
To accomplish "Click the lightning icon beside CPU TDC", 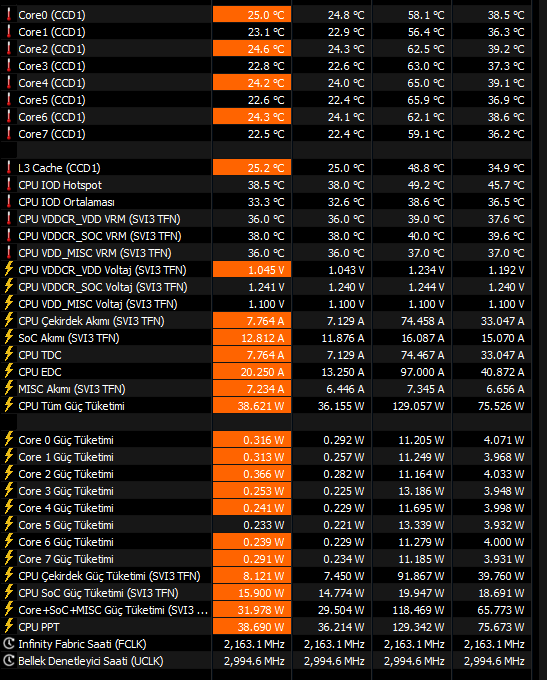I will (8, 355).
